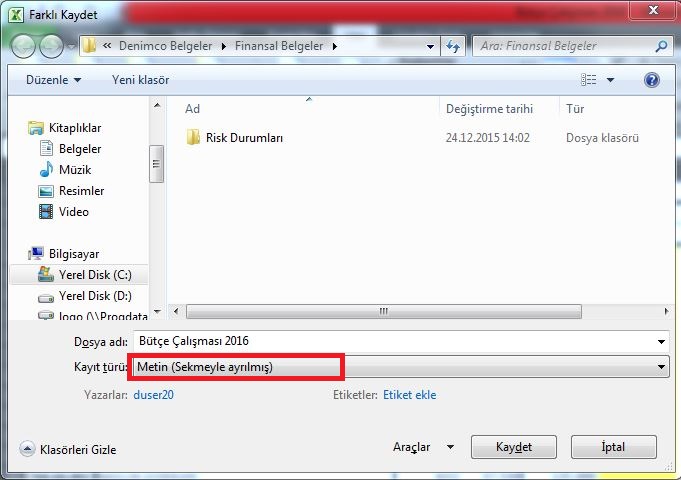Click Yeni klasör to create folder
681x480 pixels.
pyautogui.click(x=140, y=80)
